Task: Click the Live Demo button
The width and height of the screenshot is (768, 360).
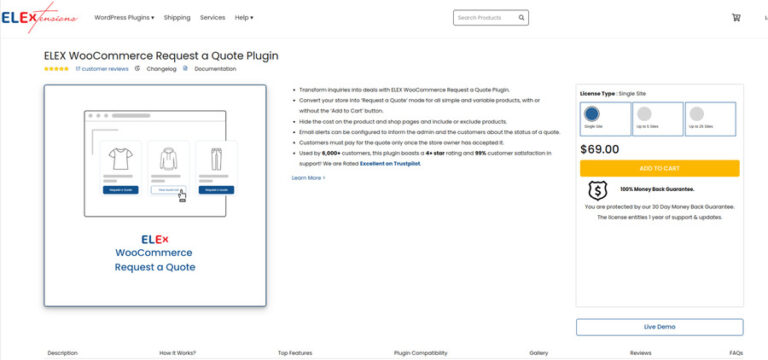Action: (660, 327)
